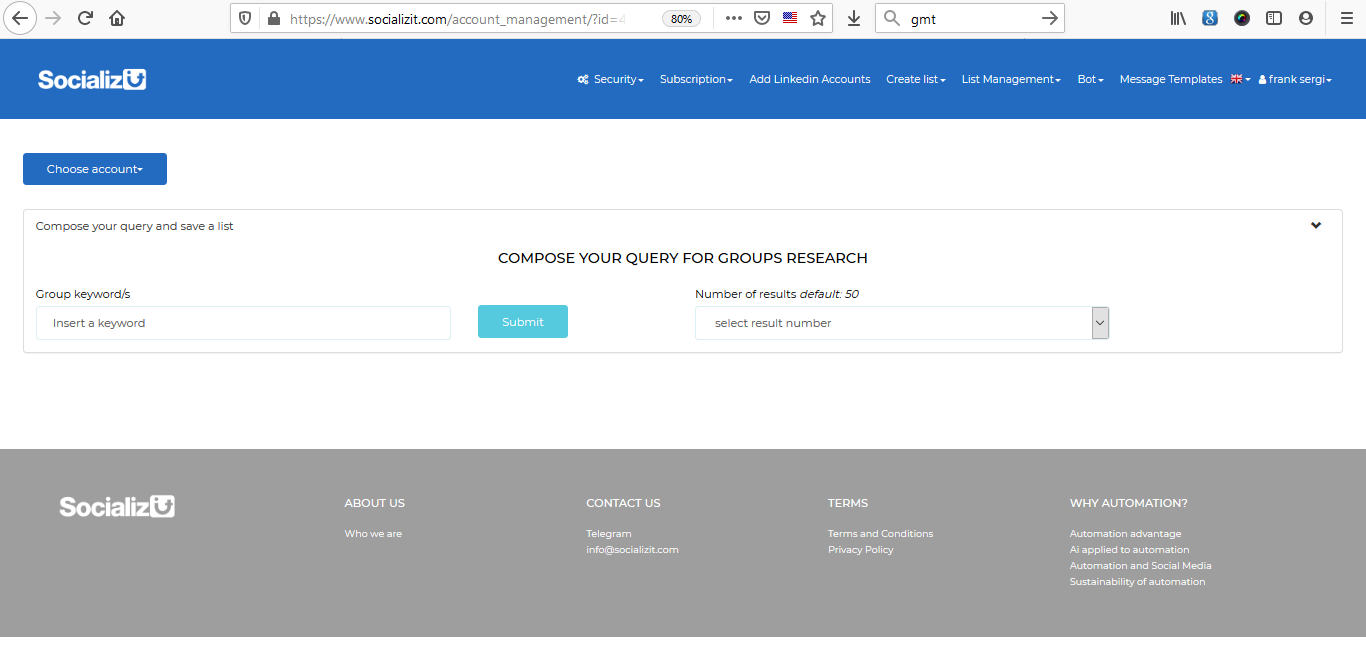Click the info@socializit.com email link
This screenshot has height=645, width=1366.
pyautogui.click(x=632, y=550)
